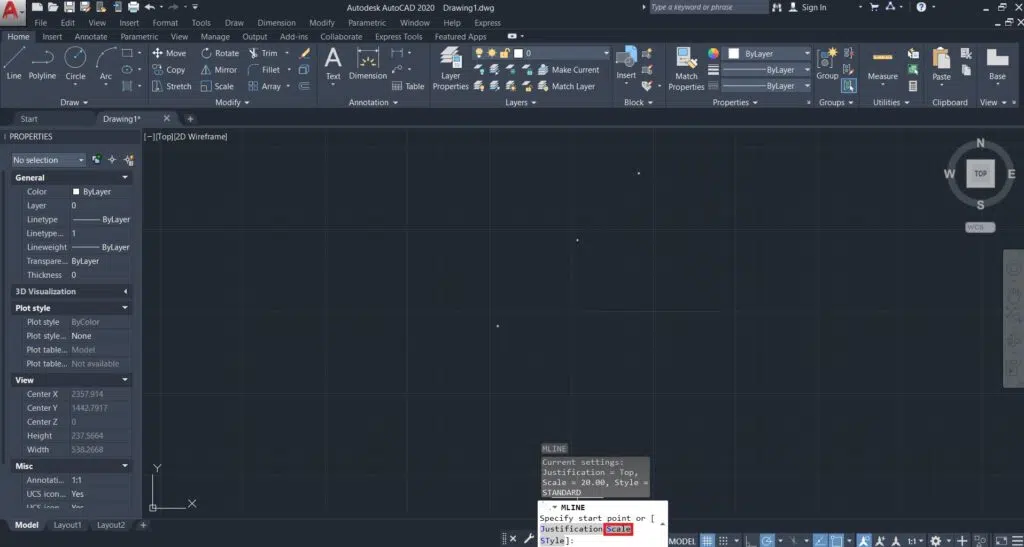This screenshot has width=1024, height=547.
Task: Toggle the drawing grid display in status bar
Action: point(707,540)
